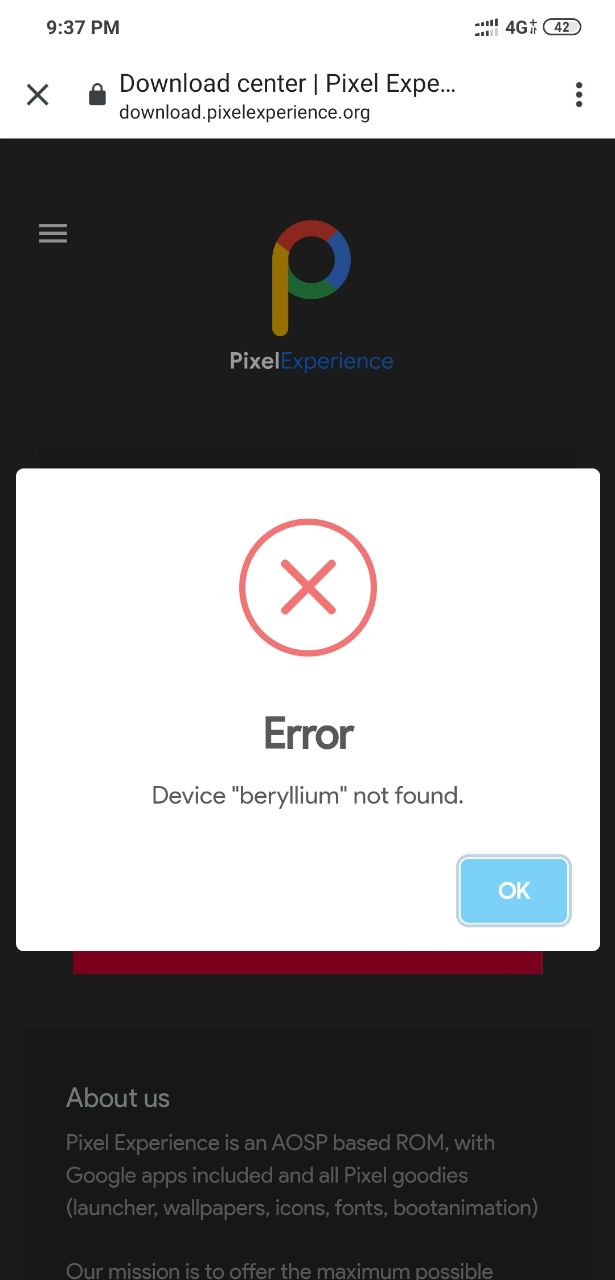Tap the red banner below the dialog
The width and height of the screenshot is (615, 1280).
pos(308,962)
